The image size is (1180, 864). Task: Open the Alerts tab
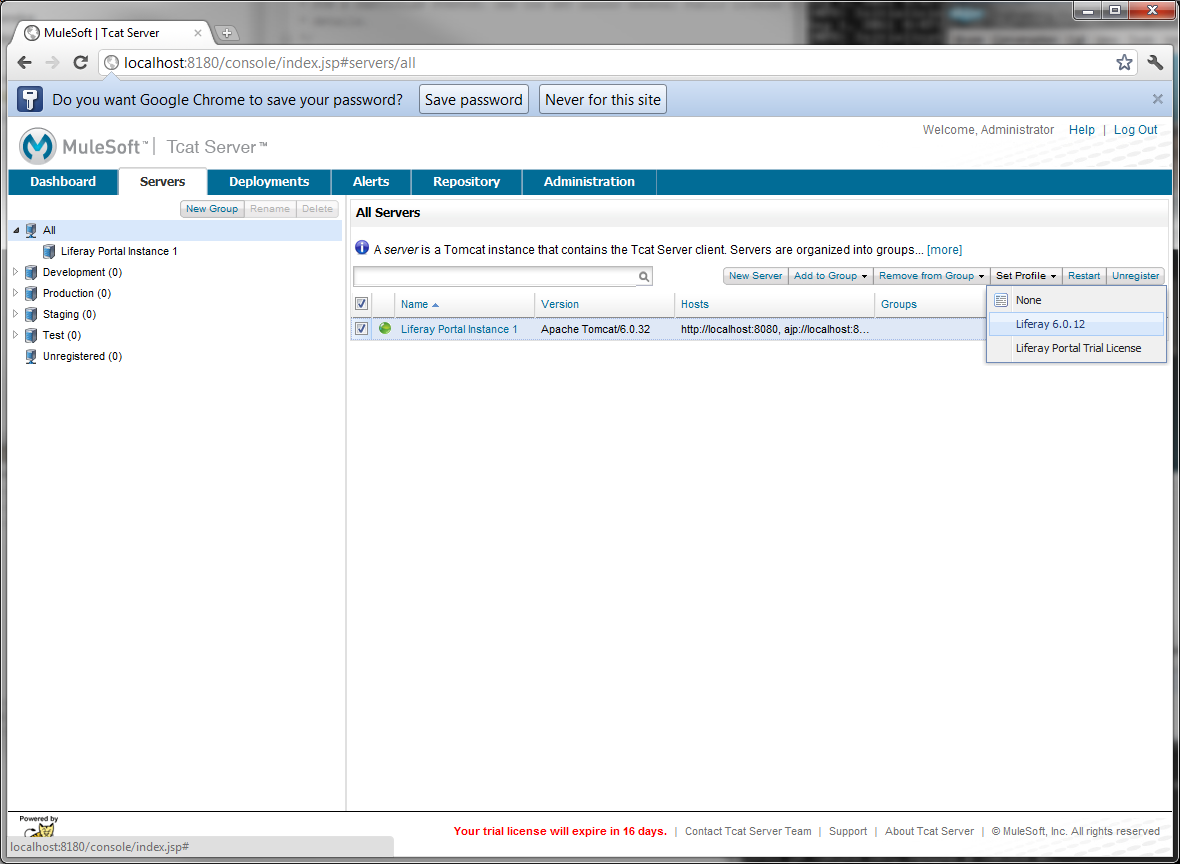371,182
